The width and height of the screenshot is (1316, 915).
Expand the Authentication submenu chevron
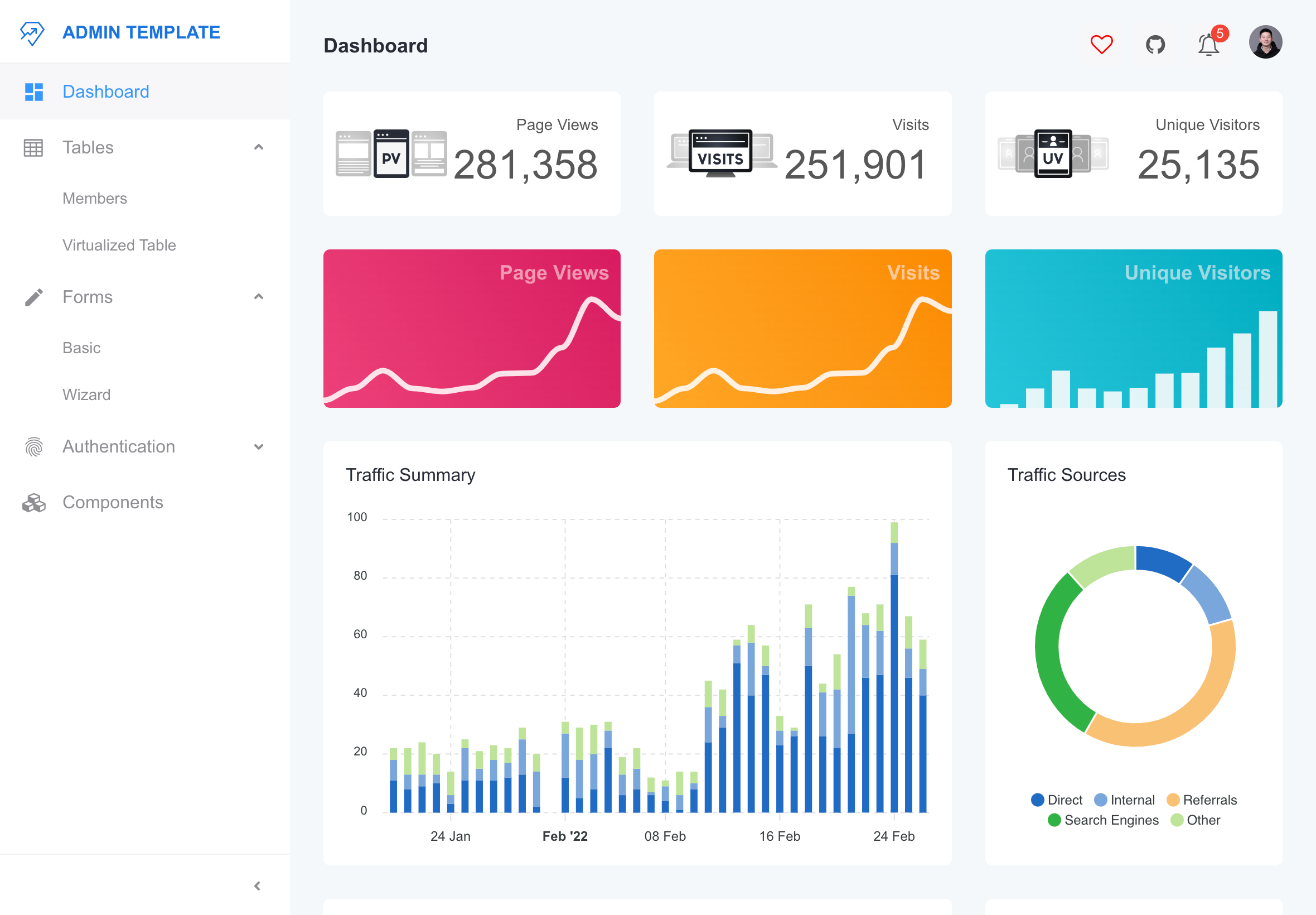[258, 446]
